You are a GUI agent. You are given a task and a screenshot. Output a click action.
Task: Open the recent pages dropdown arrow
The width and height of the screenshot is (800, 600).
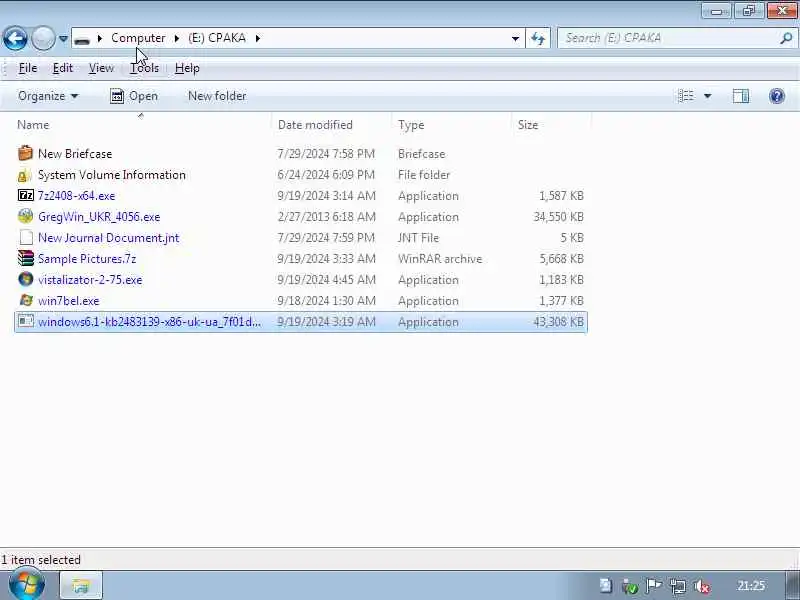click(63, 38)
